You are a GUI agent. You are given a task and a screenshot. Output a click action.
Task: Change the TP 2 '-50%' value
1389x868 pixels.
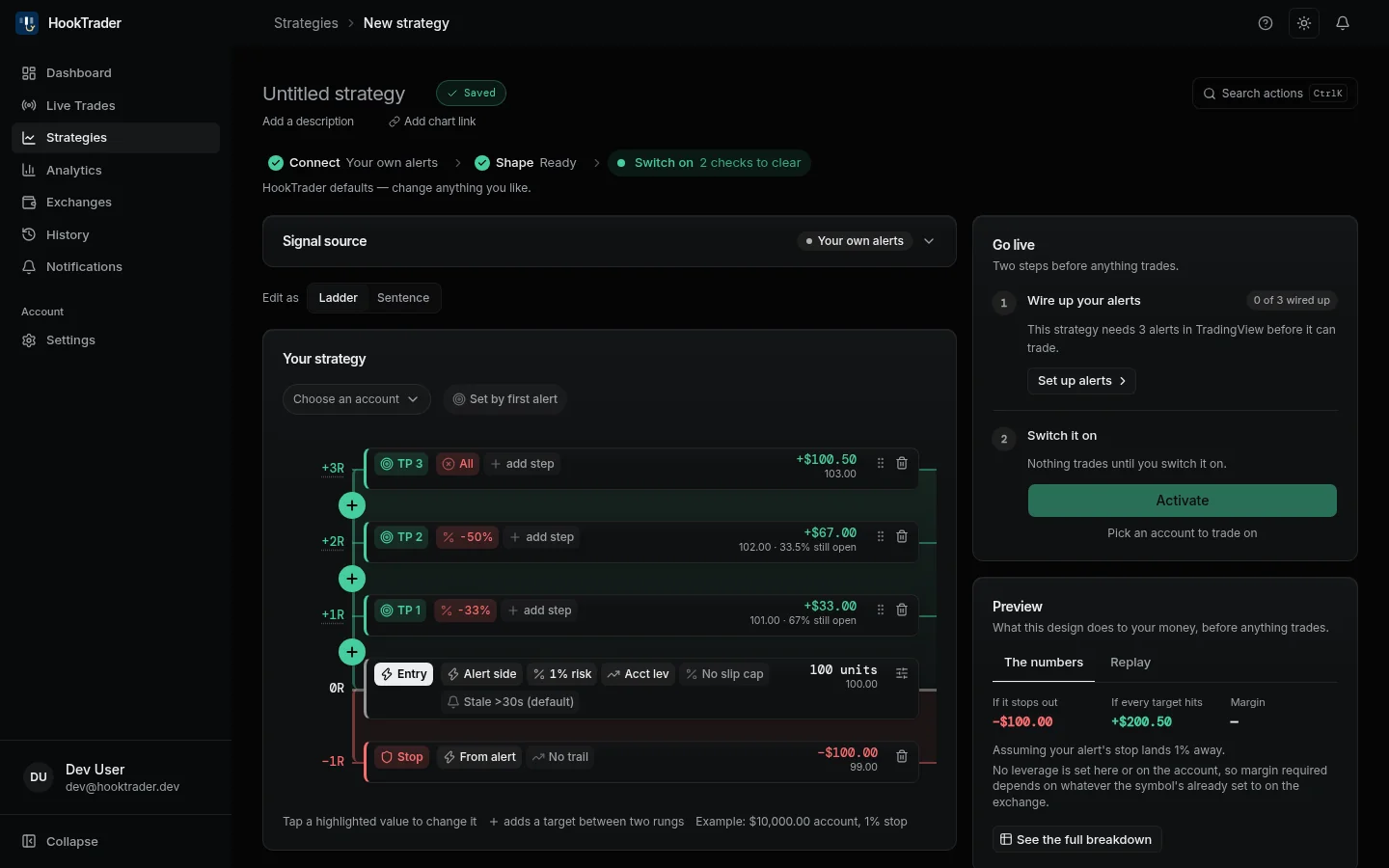(x=468, y=537)
